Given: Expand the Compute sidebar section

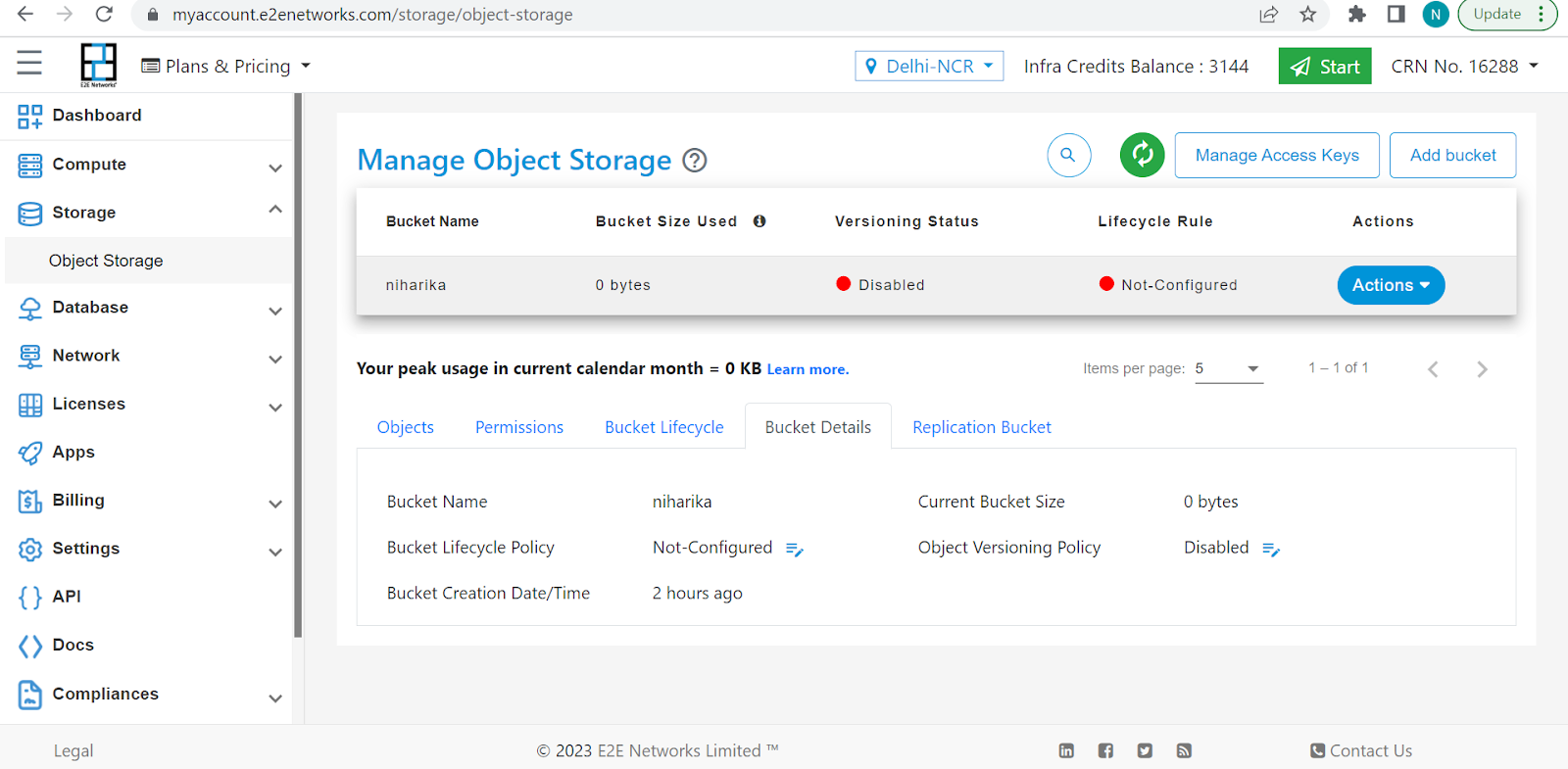Looking at the screenshot, I should 275,168.
